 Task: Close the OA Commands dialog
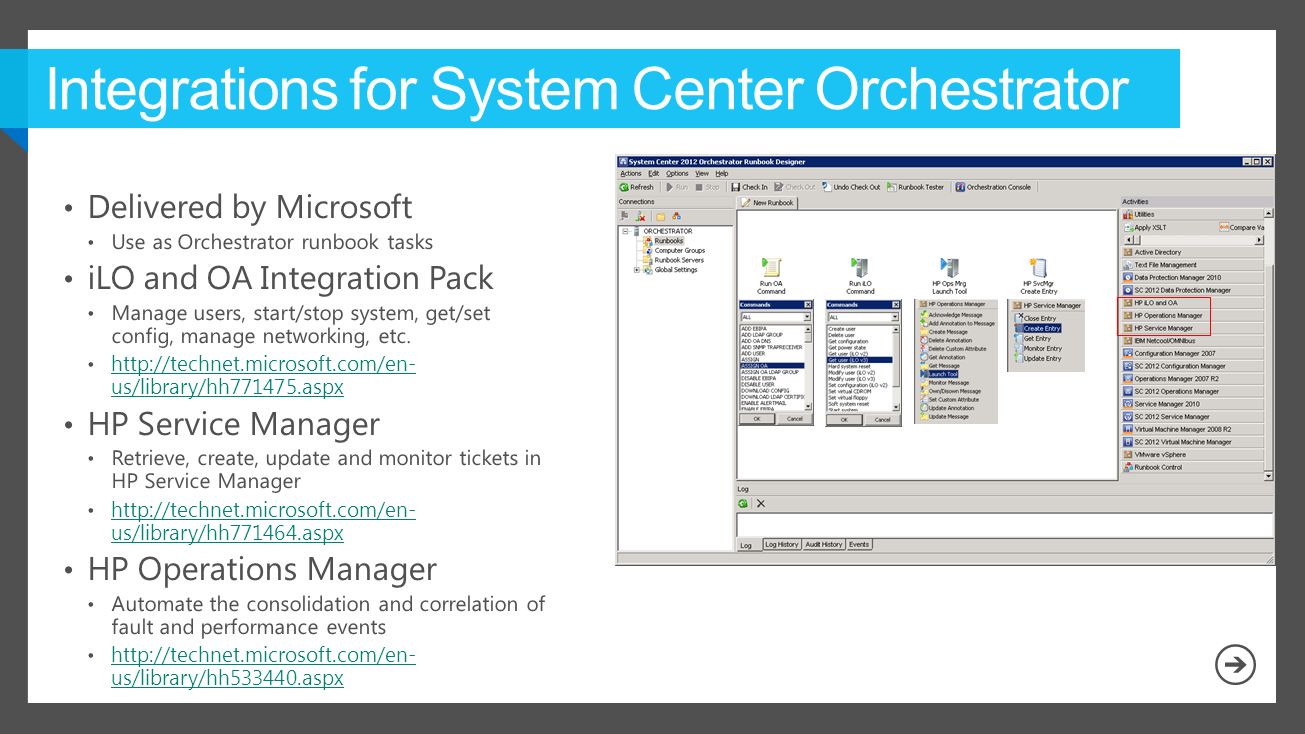[808, 304]
